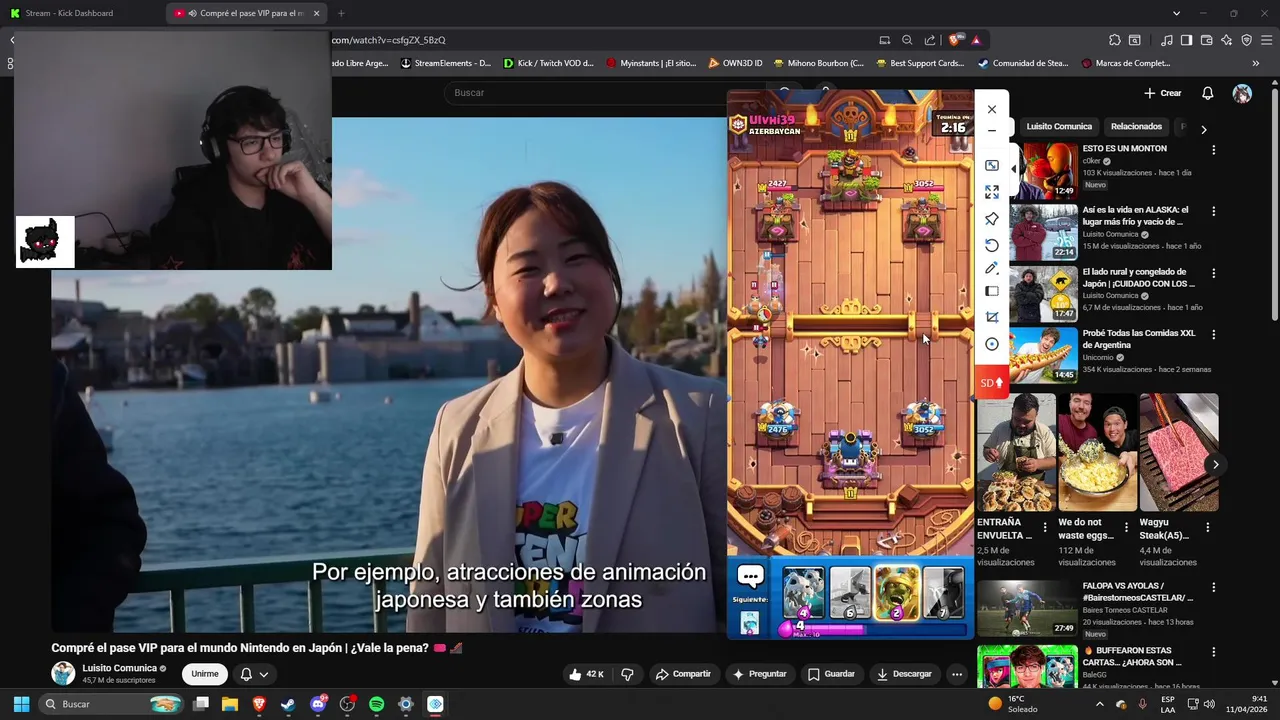Open options for Comidas XXL Argentina video
Screen dimensions: 1280x720
coord(1214,335)
